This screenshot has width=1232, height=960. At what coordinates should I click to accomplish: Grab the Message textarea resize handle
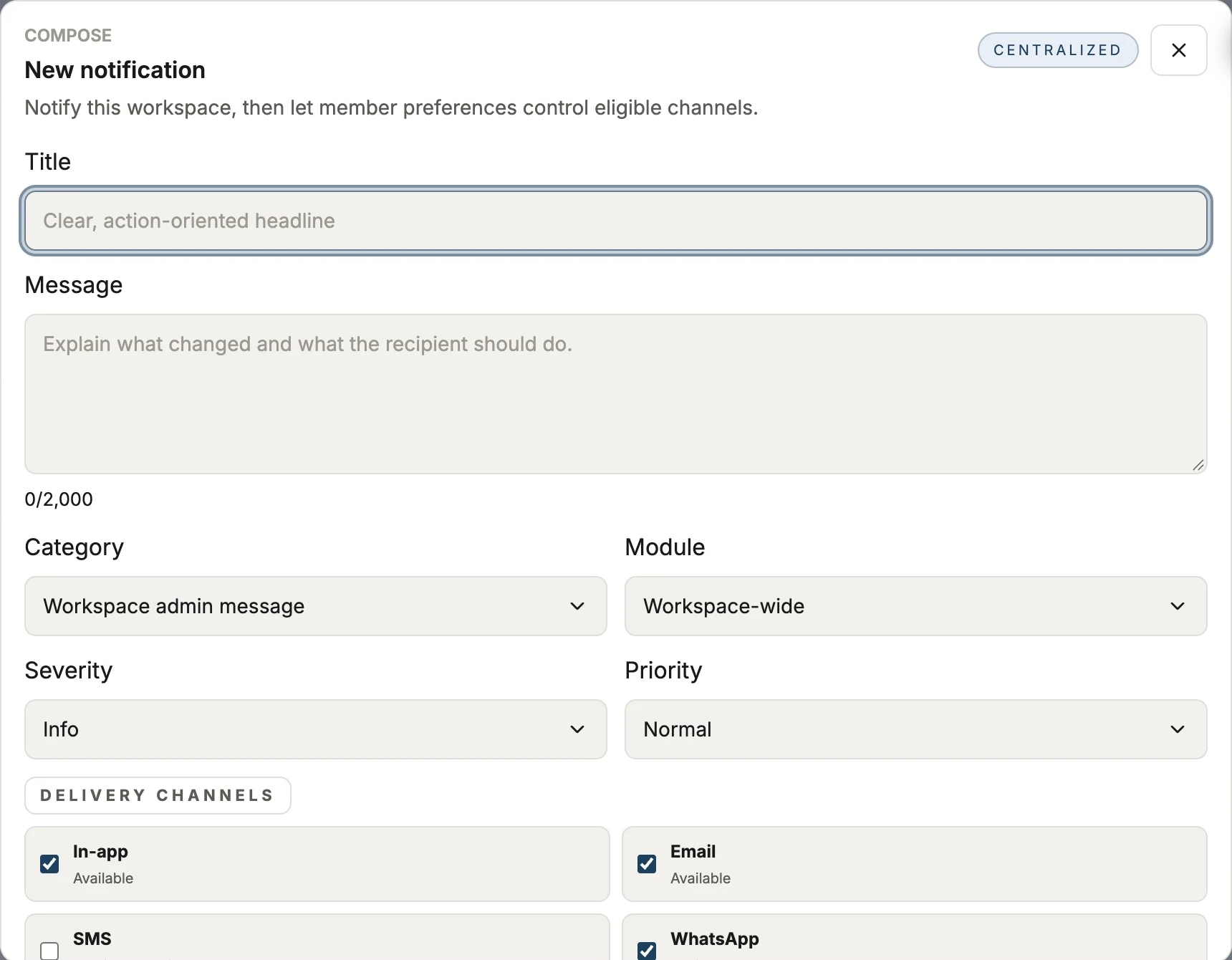1198,465
